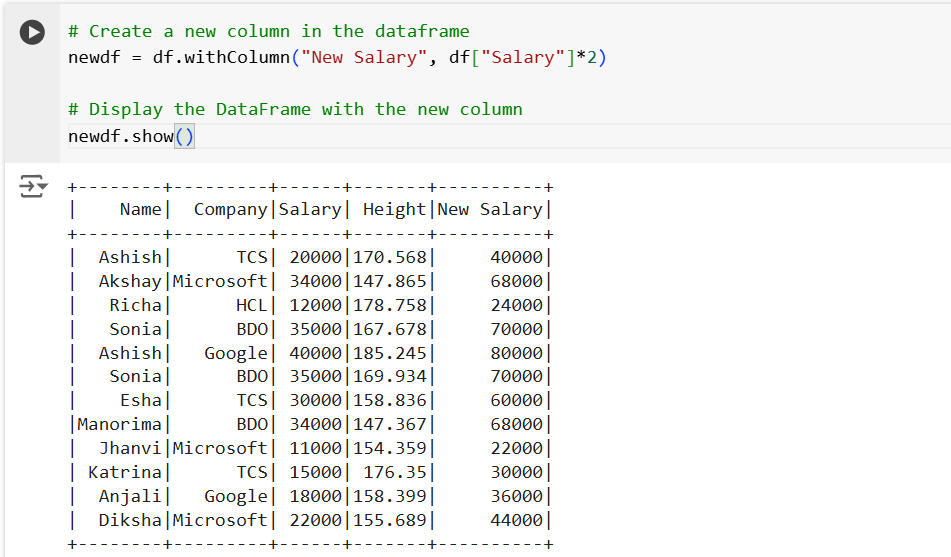
Task: Select the Company column header in output
Action: pos(231,209)
